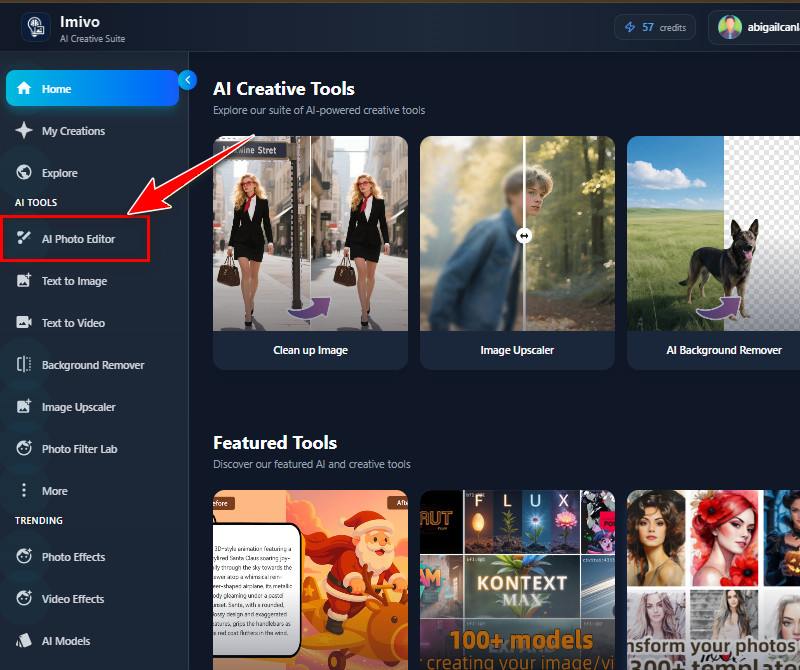Click the Photo Effects icon
Screen dimensions: 800x670
pyautogui.click(x=24, y=556)
